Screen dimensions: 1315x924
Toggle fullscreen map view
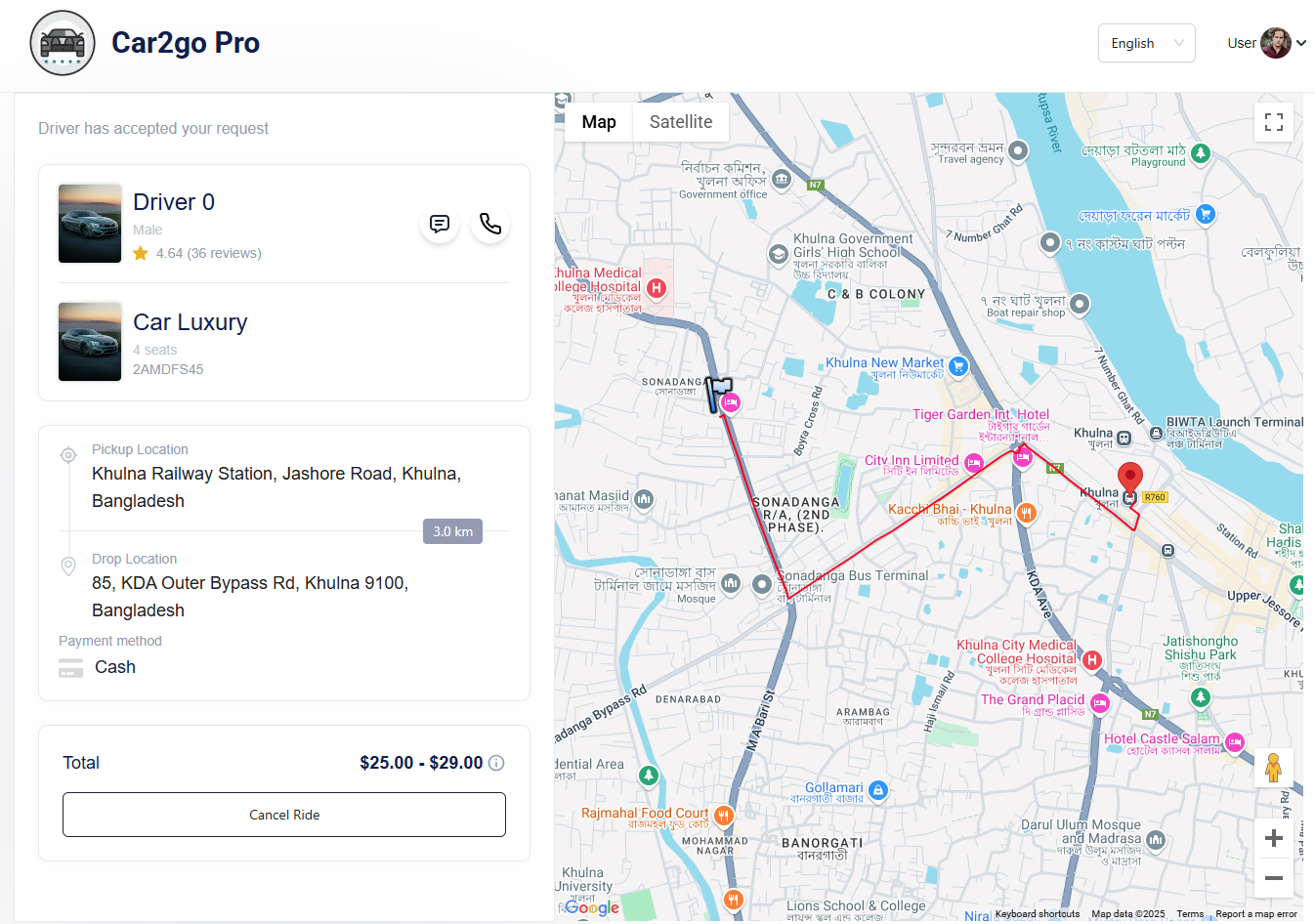[x=1274, y=122]
